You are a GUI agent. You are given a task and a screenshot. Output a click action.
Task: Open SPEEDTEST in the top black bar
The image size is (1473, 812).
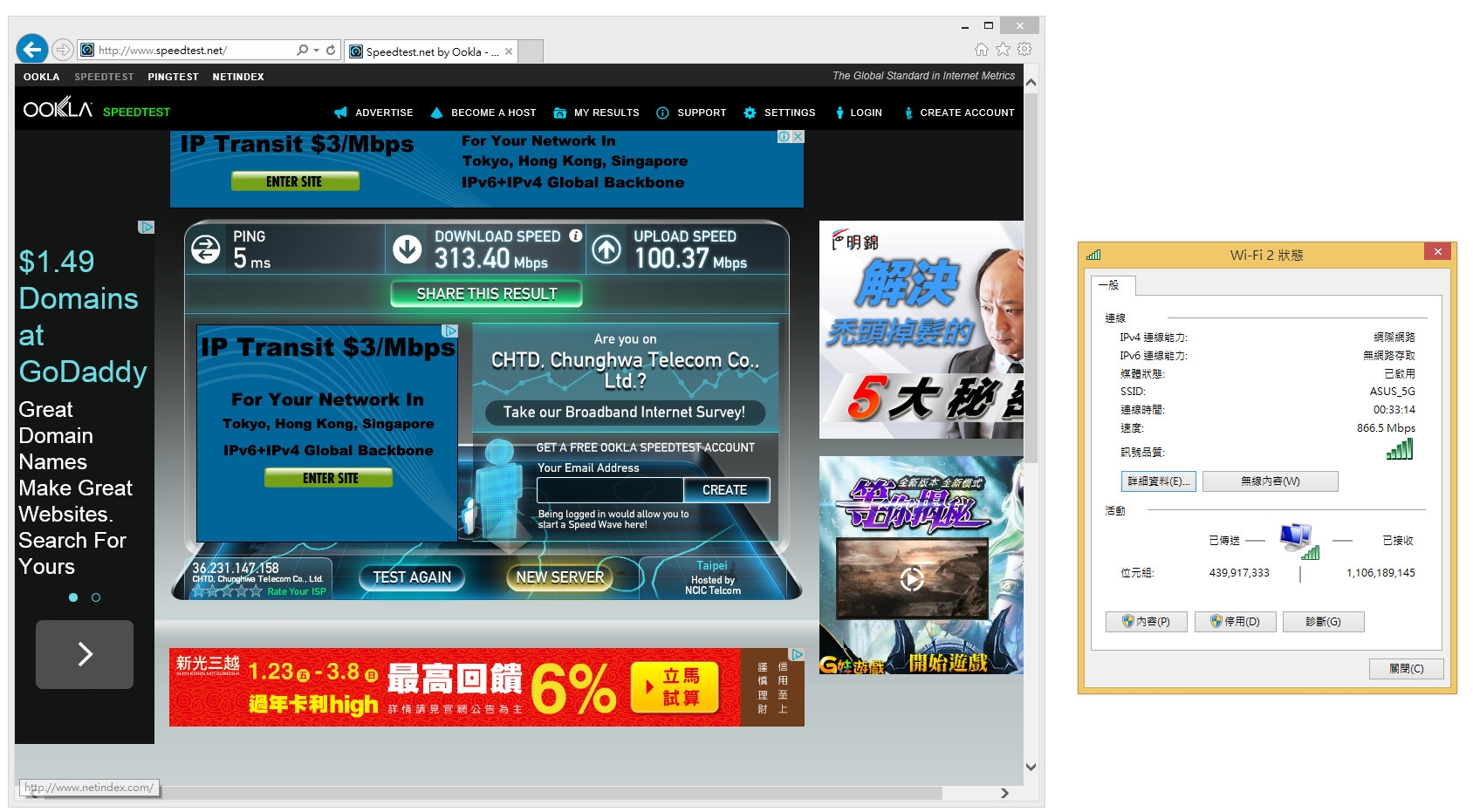point(104,77)
